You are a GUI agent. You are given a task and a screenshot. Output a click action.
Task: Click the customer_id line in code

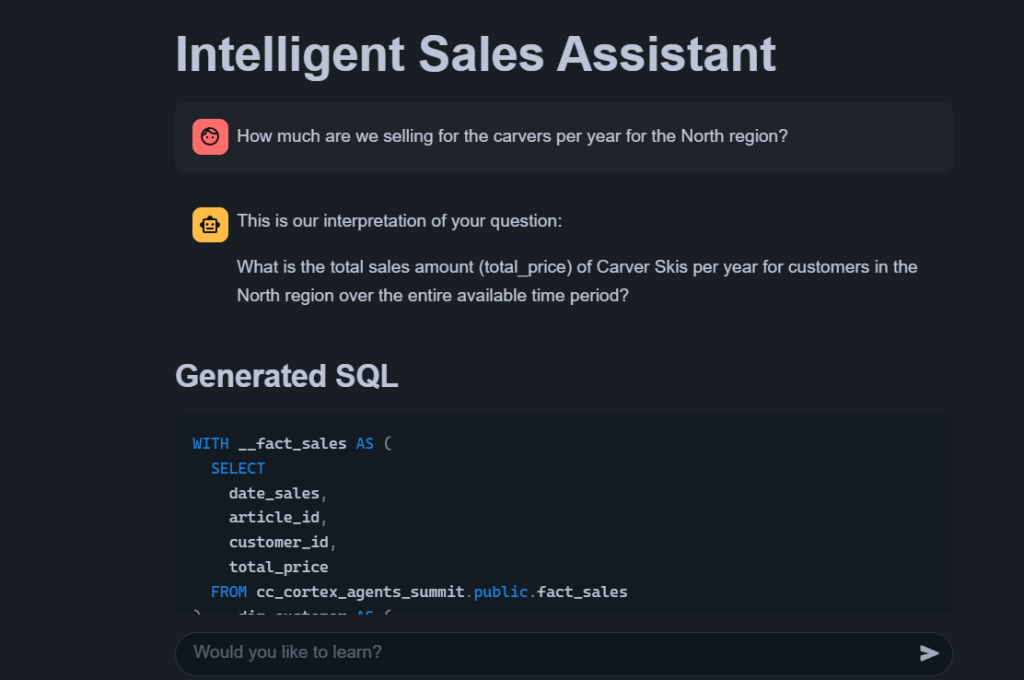coord(280,542)
